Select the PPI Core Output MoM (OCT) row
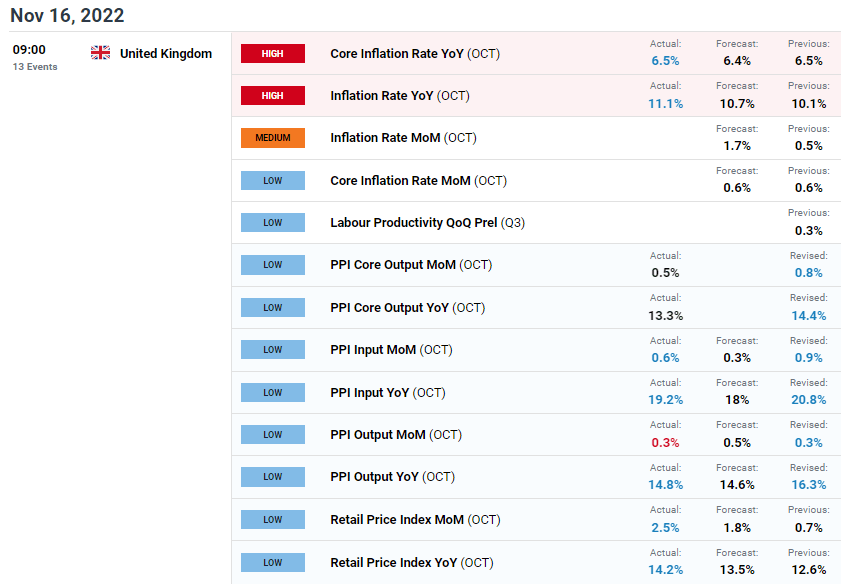Image resolution: width=841 pixels, height=584 pixels. click(536, 265)
